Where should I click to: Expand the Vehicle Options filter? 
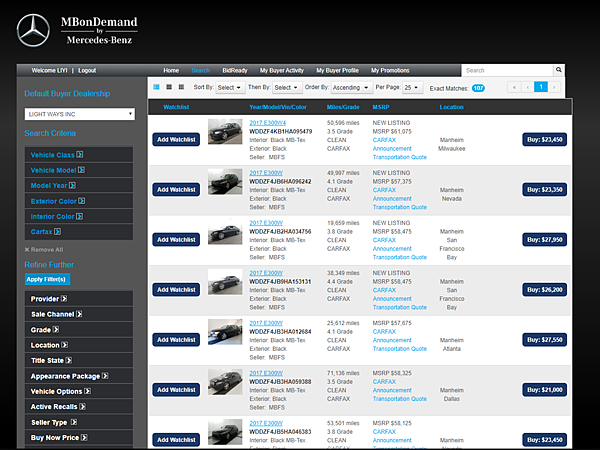coord(79,391)
